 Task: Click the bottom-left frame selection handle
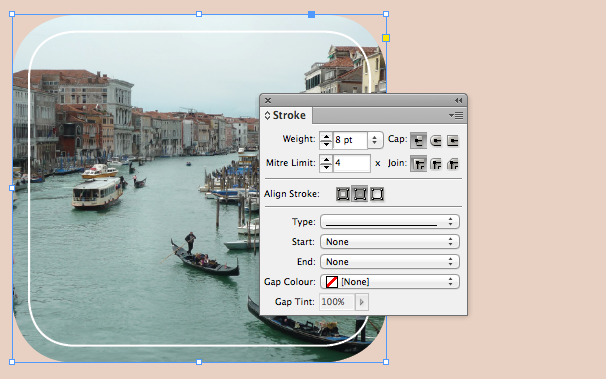tap(12, 362)
